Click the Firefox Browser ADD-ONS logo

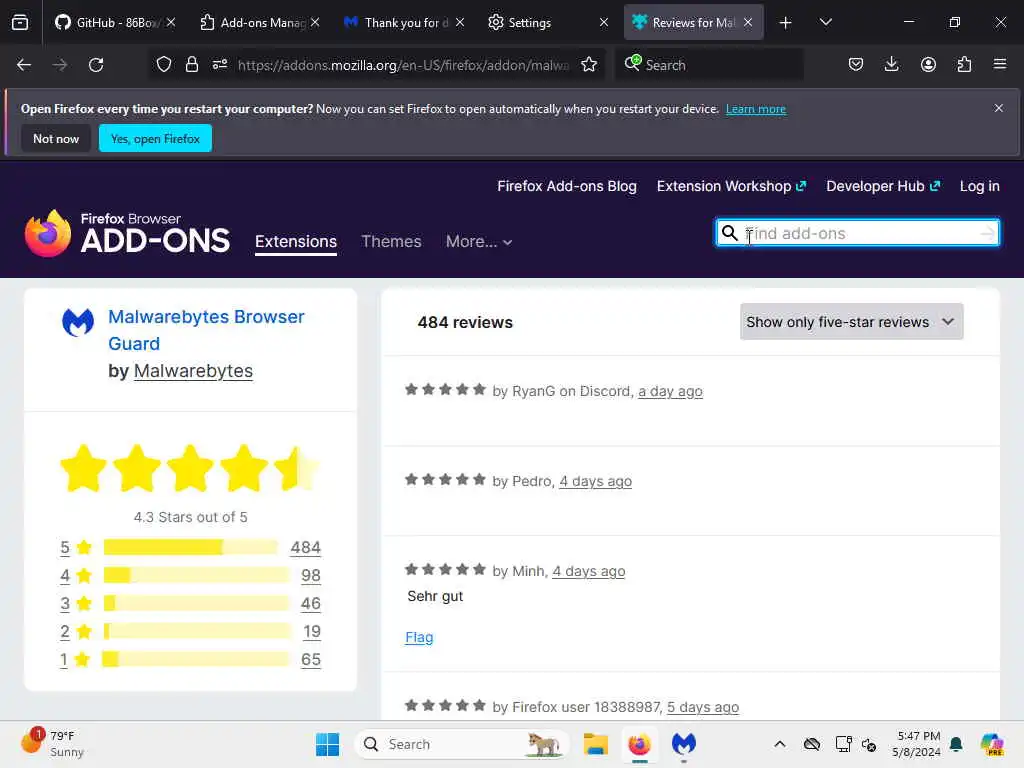127,233
